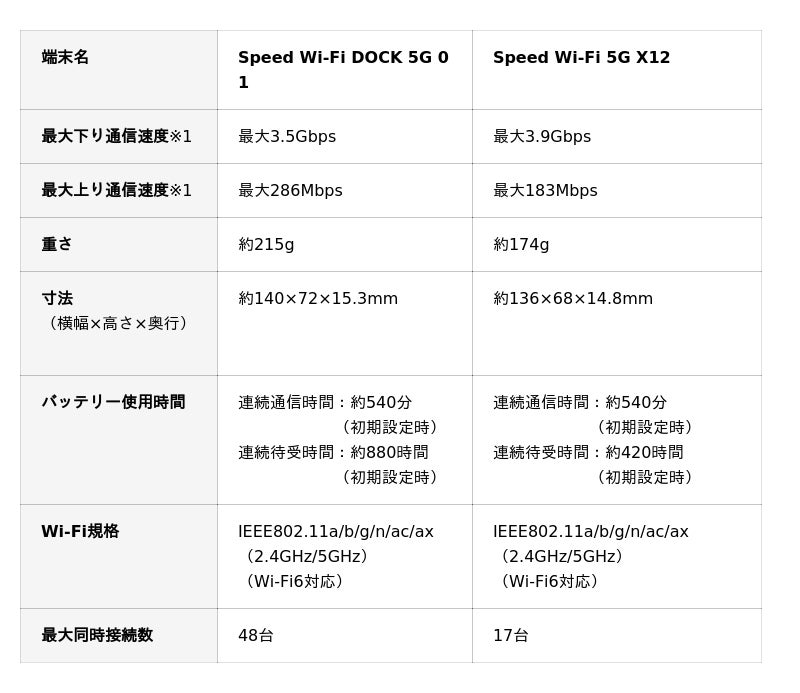Click the バッテリー使用時間 row label
The width and height of the screenshot is (800, 693).
113,402
